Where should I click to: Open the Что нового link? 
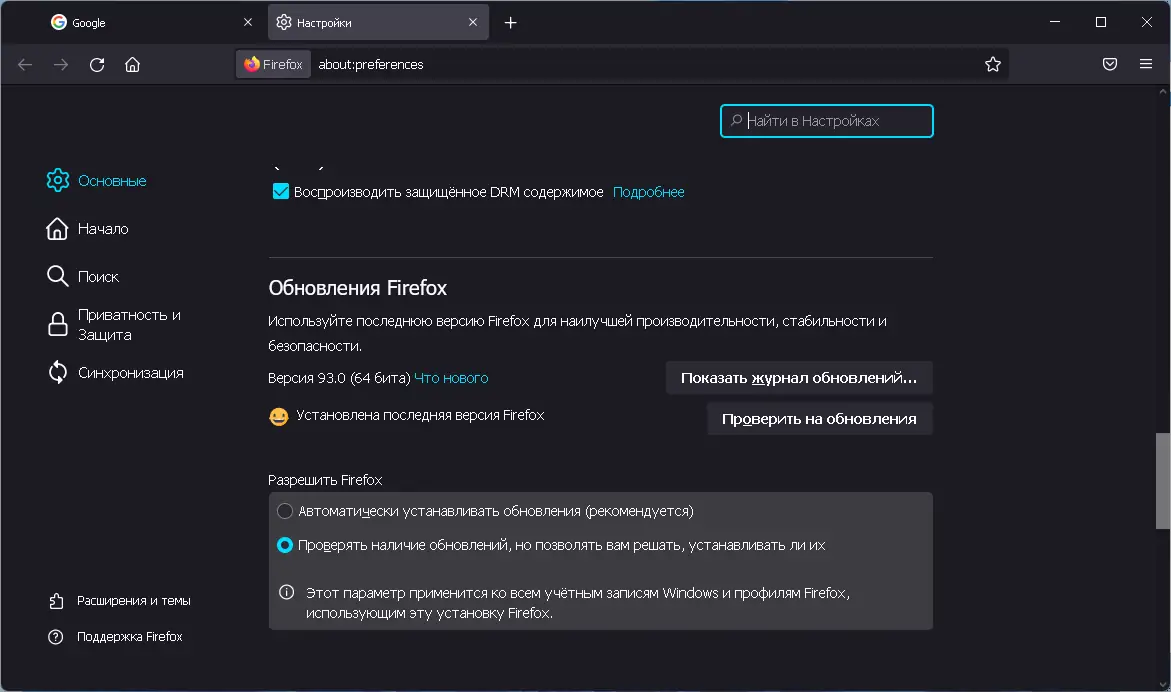(x=451, y=378)
